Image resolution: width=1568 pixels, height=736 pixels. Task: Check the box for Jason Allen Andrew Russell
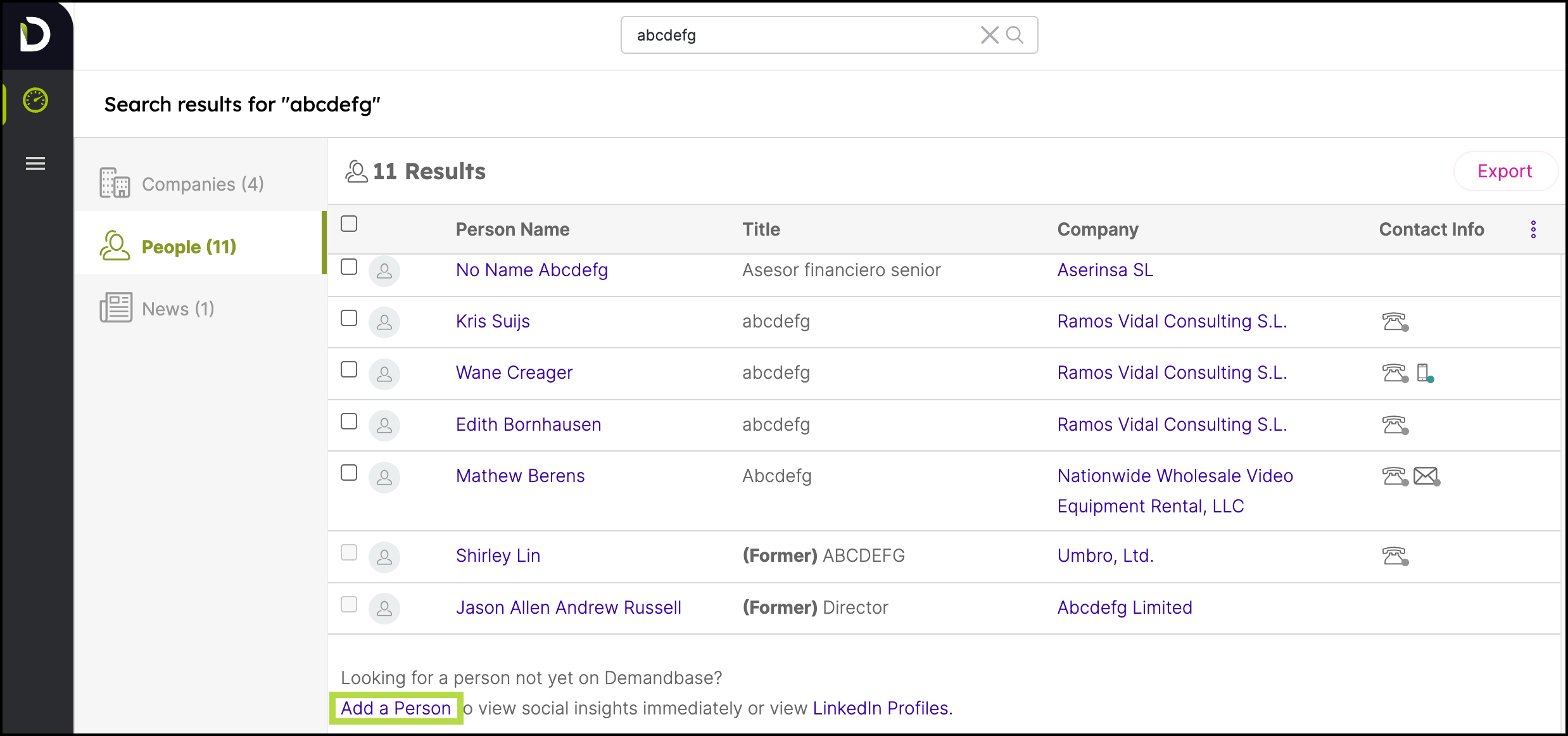[x=349, y=604]
